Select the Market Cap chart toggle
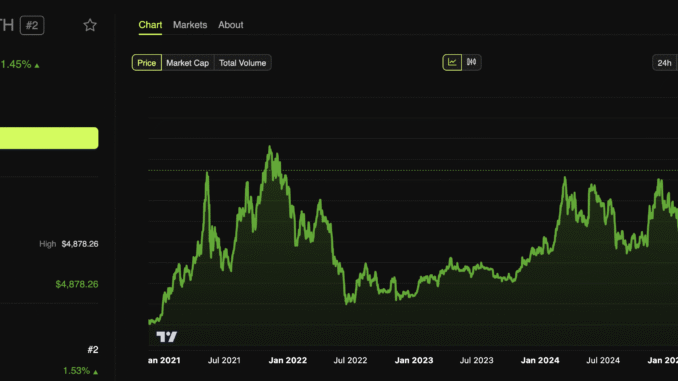The width and height of the screenshot is (678, 381). [188, 63]
